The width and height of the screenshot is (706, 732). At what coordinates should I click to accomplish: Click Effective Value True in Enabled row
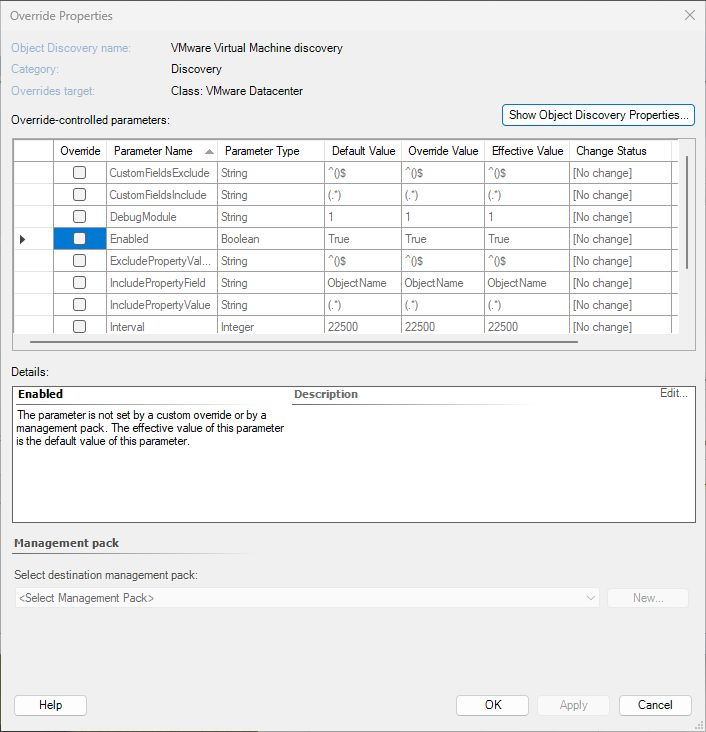pyautogui.click(x=527, y=239)
